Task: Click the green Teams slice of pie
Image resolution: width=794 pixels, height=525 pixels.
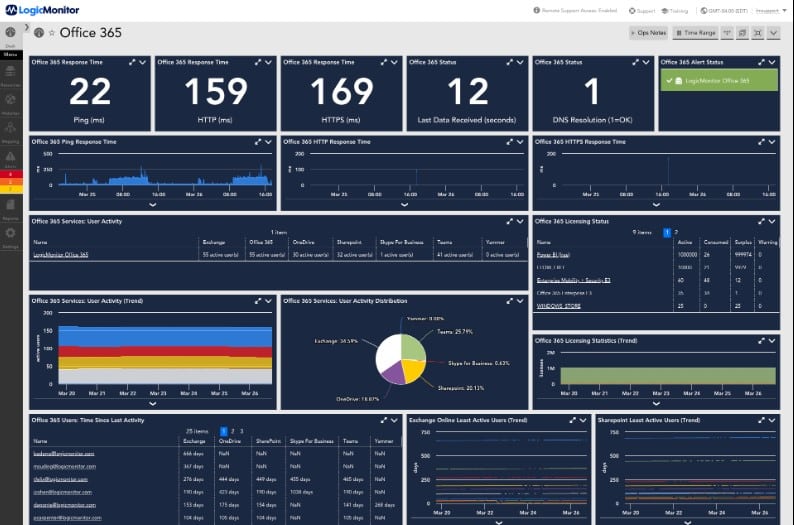Action: (412, 347)
